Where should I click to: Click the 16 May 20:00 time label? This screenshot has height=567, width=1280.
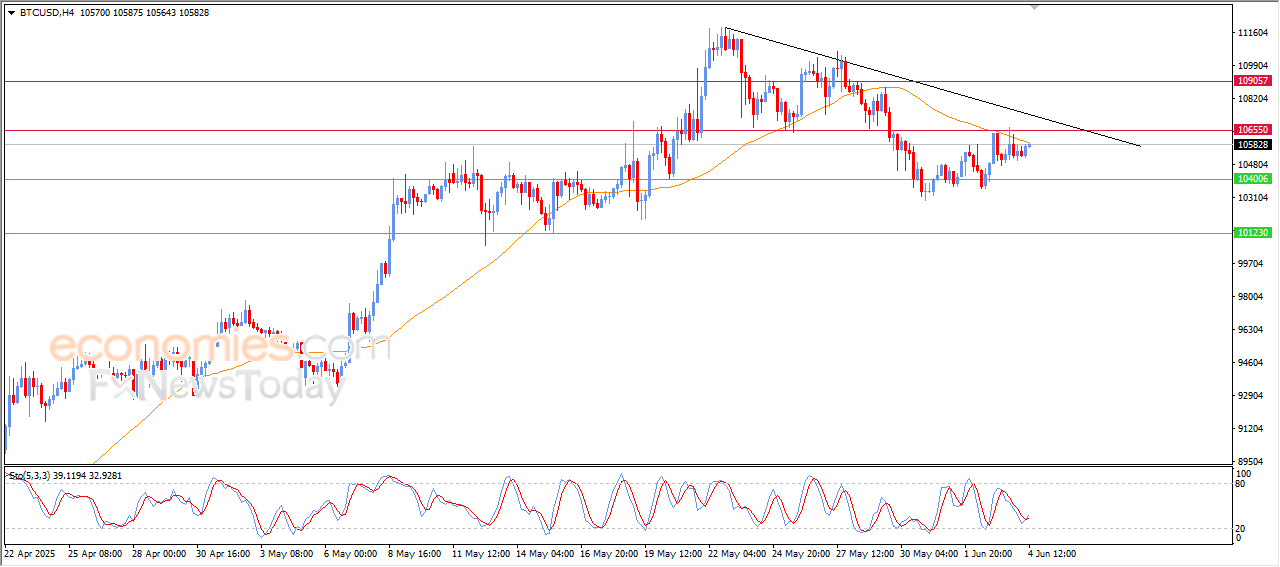click(x=608, y=553)
